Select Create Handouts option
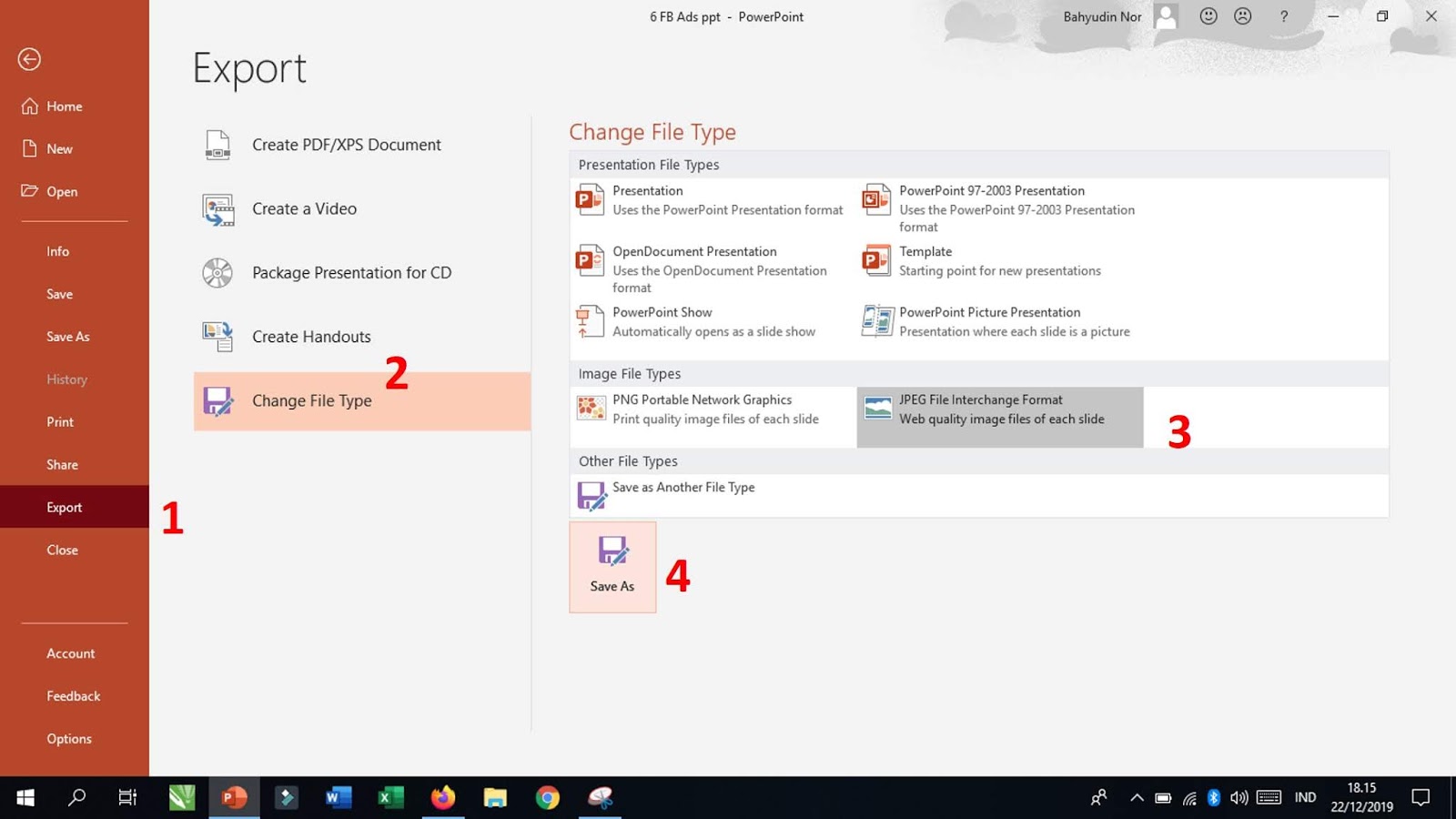 coord(362,337)
